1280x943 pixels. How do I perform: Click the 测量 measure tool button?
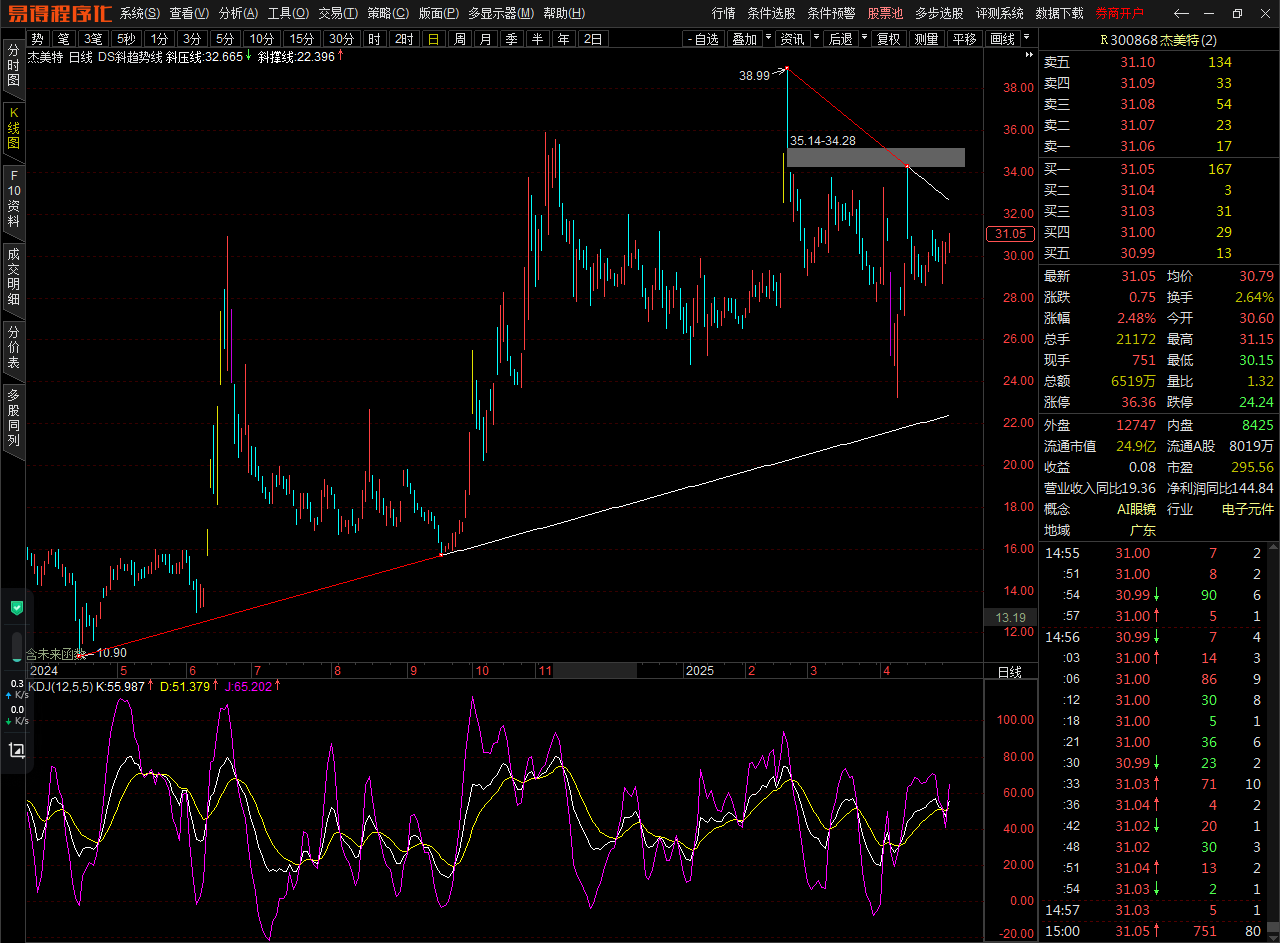click(926, 39)
